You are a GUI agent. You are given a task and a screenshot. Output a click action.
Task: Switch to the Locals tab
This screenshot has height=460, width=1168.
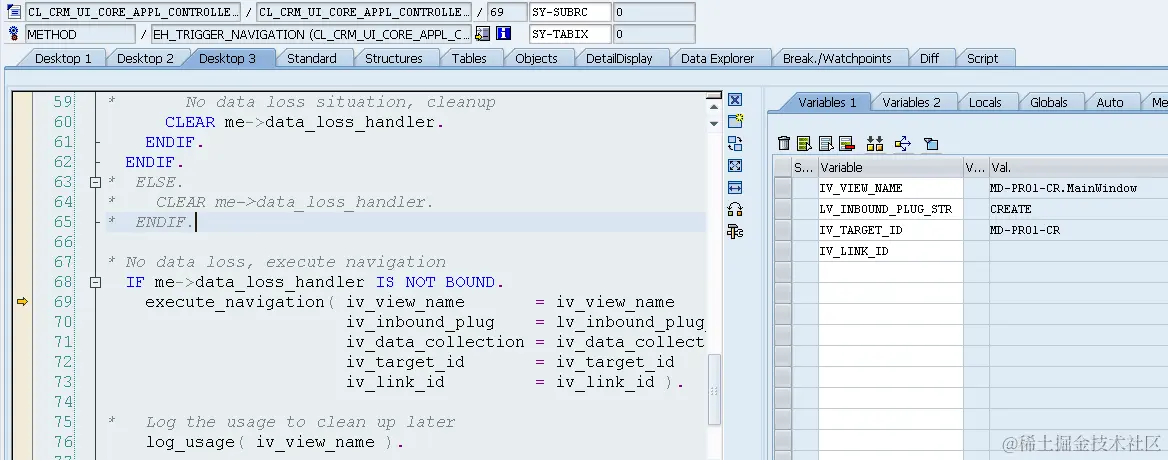(x=985, y=103)
